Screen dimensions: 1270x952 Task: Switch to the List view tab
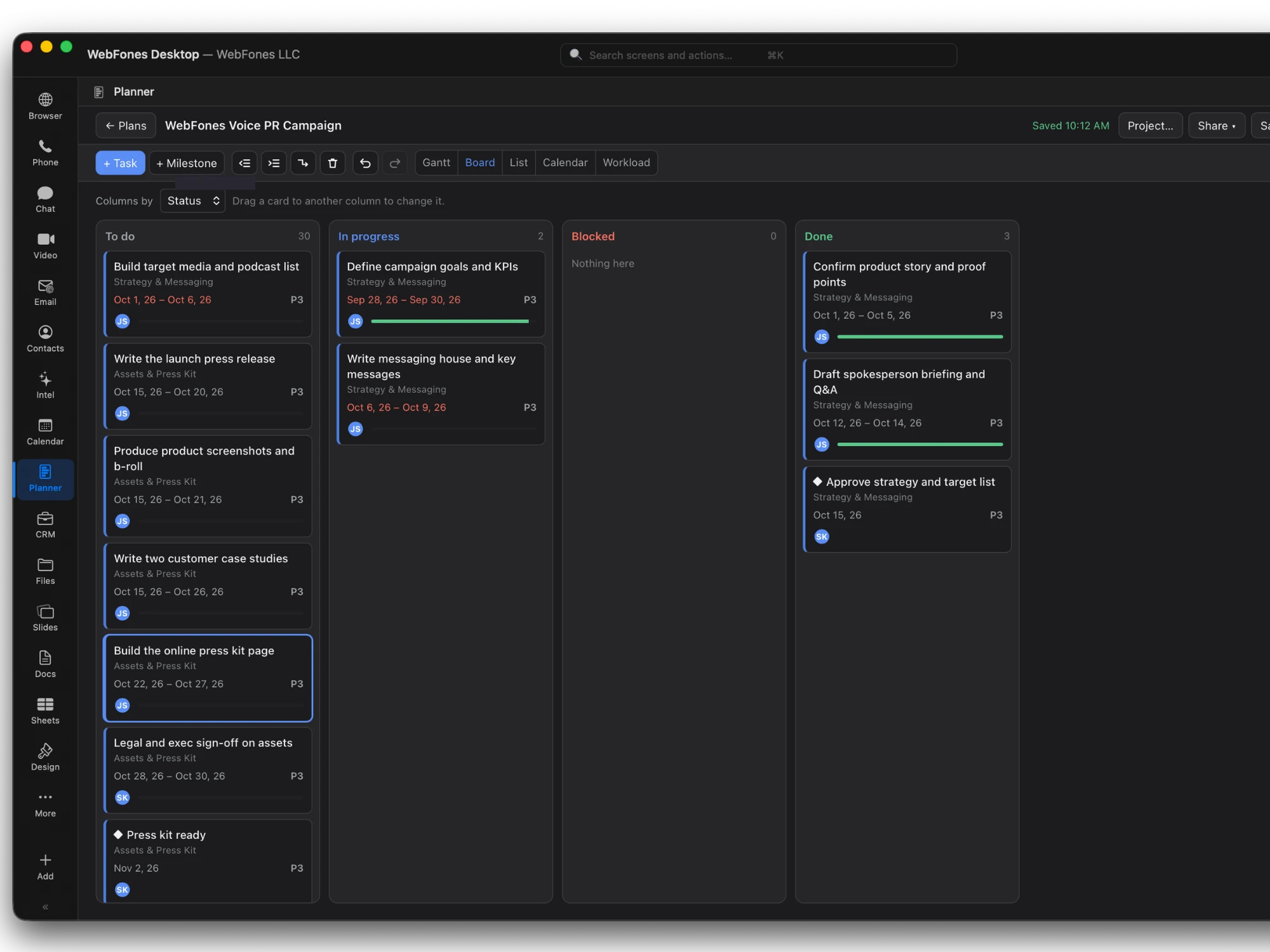pos(518,162)
